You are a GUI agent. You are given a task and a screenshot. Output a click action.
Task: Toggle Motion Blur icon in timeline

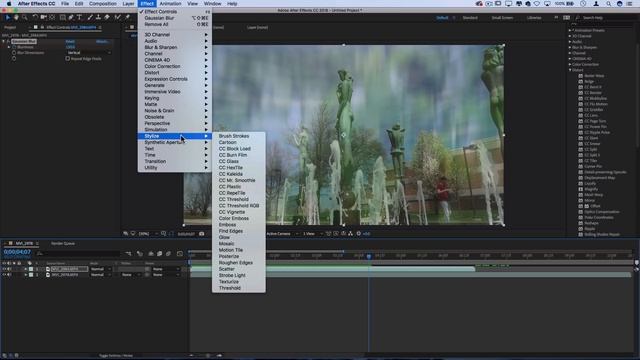click(x=168, y=254)
